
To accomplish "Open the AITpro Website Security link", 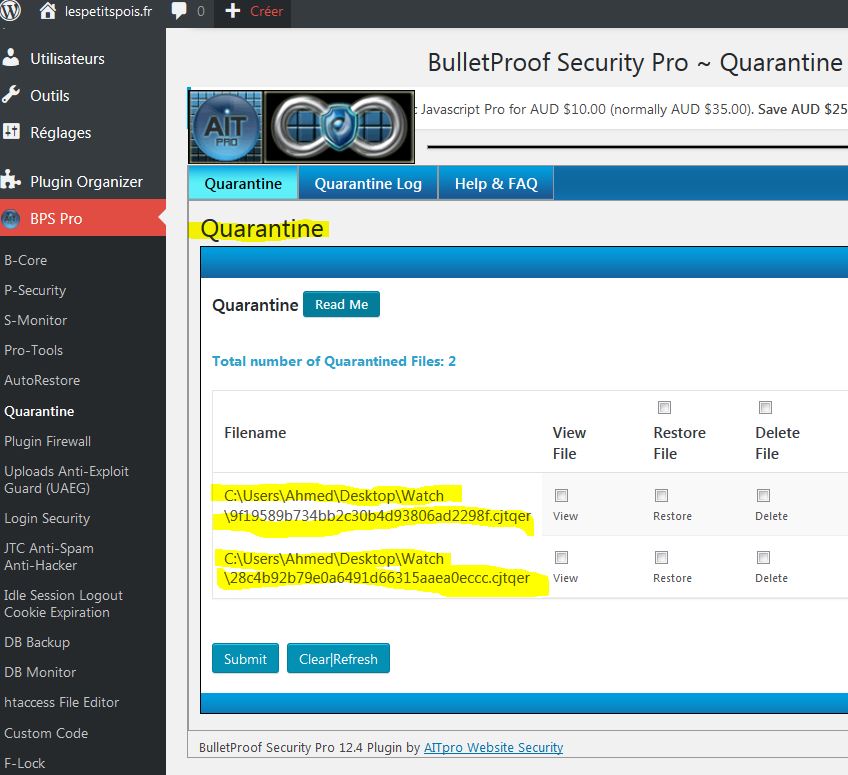I will (493, 747).
